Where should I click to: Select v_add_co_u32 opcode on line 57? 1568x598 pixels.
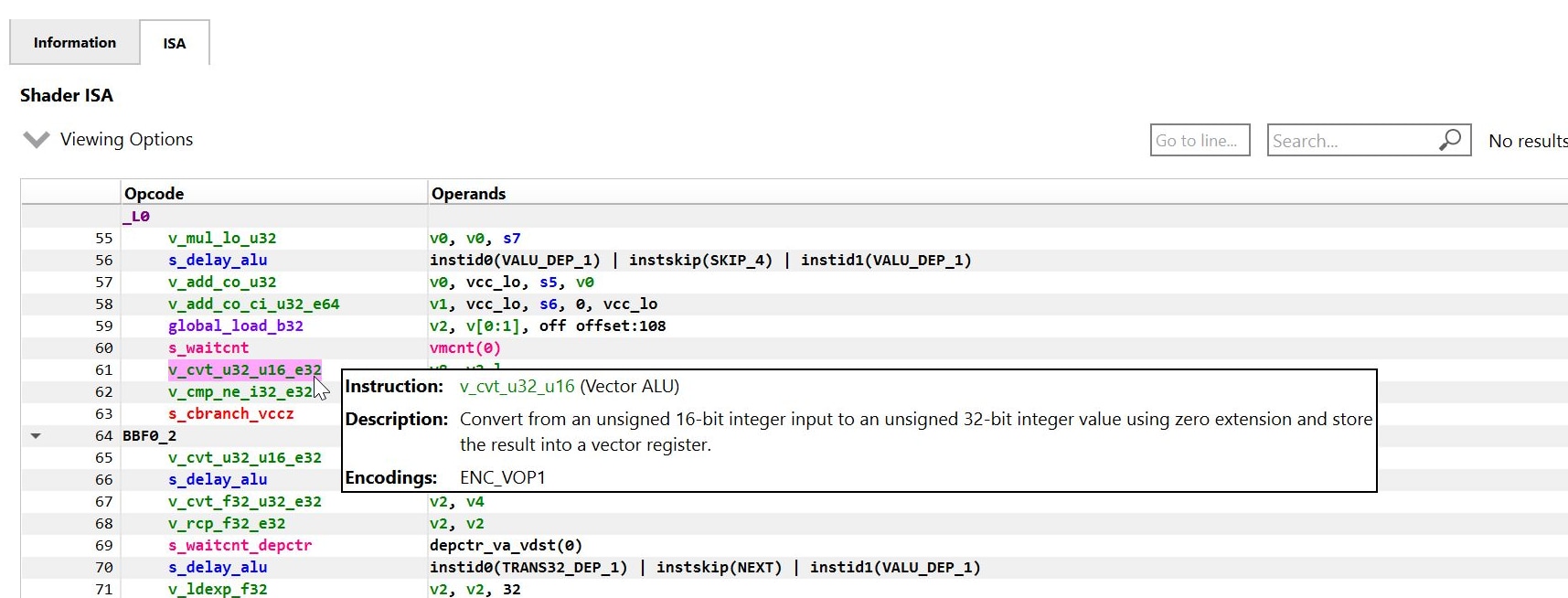pos(222,283)
